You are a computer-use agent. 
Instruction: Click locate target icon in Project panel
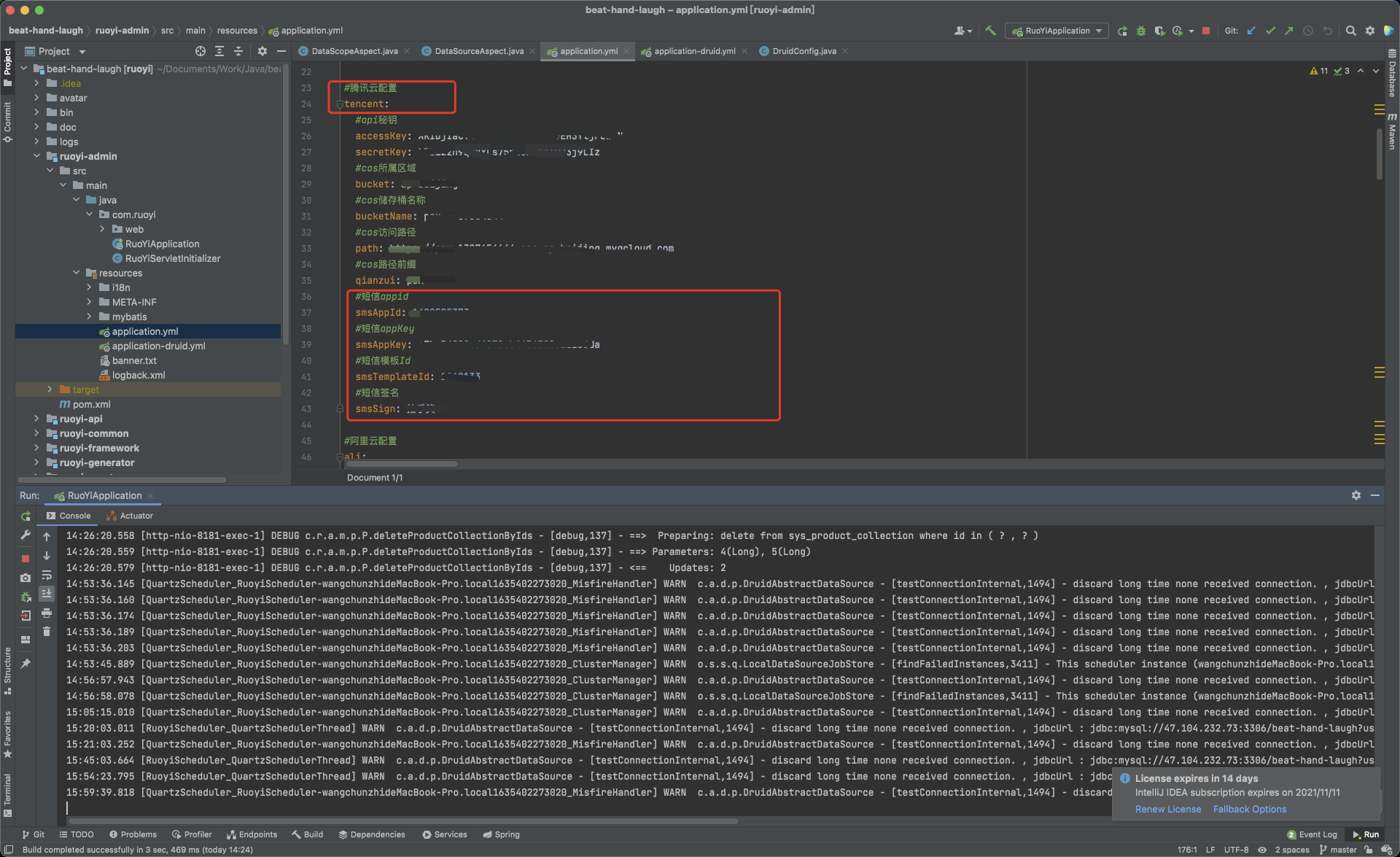201,51
